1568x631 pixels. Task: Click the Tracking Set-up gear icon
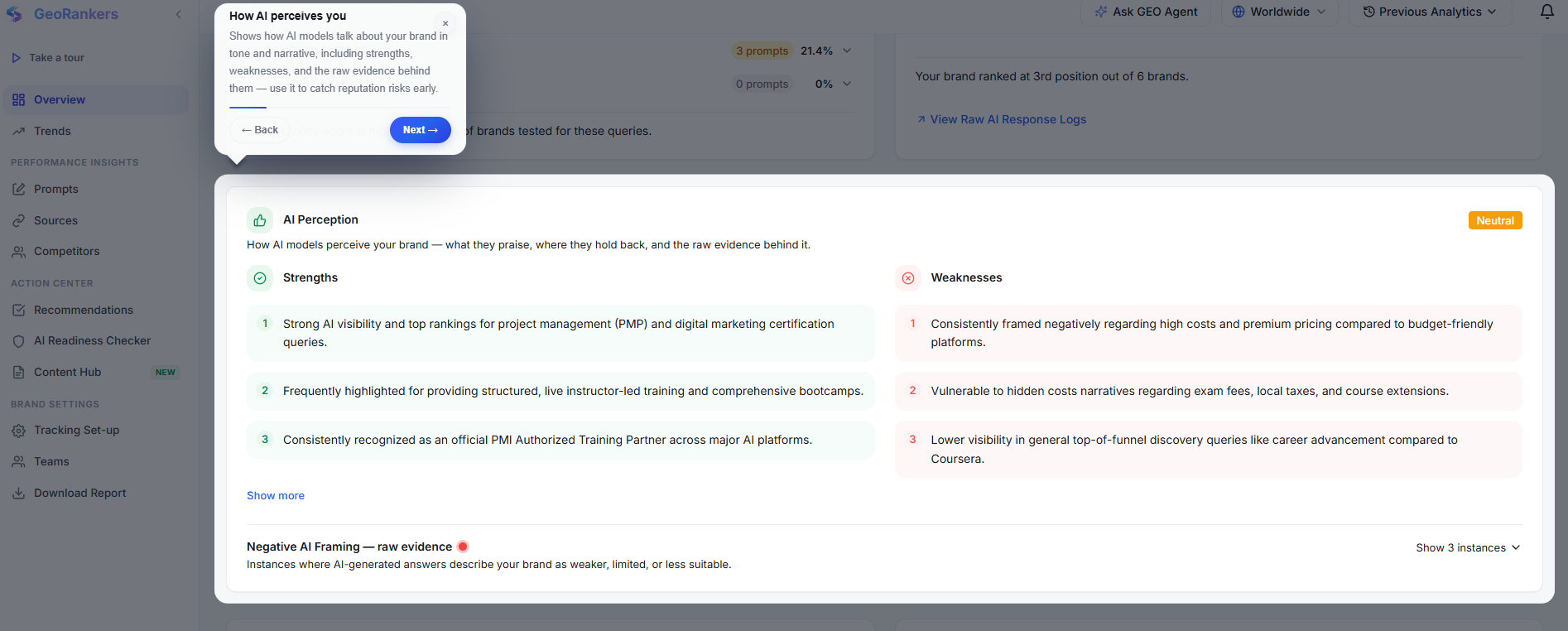(18, 431)
